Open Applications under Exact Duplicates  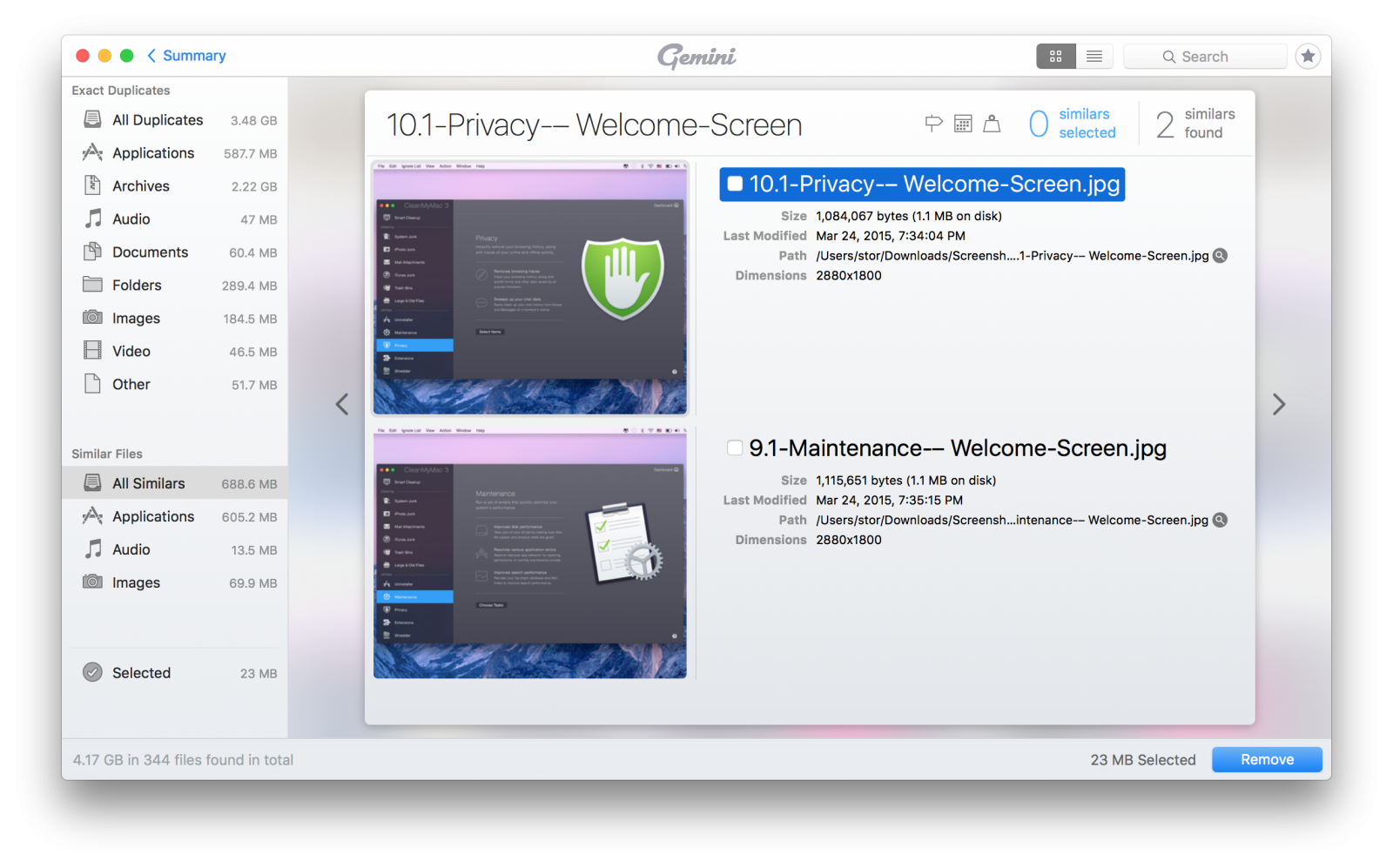175,153
